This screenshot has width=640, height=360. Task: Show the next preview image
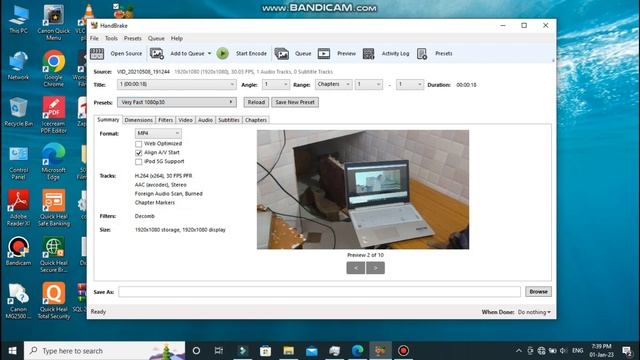376,268
